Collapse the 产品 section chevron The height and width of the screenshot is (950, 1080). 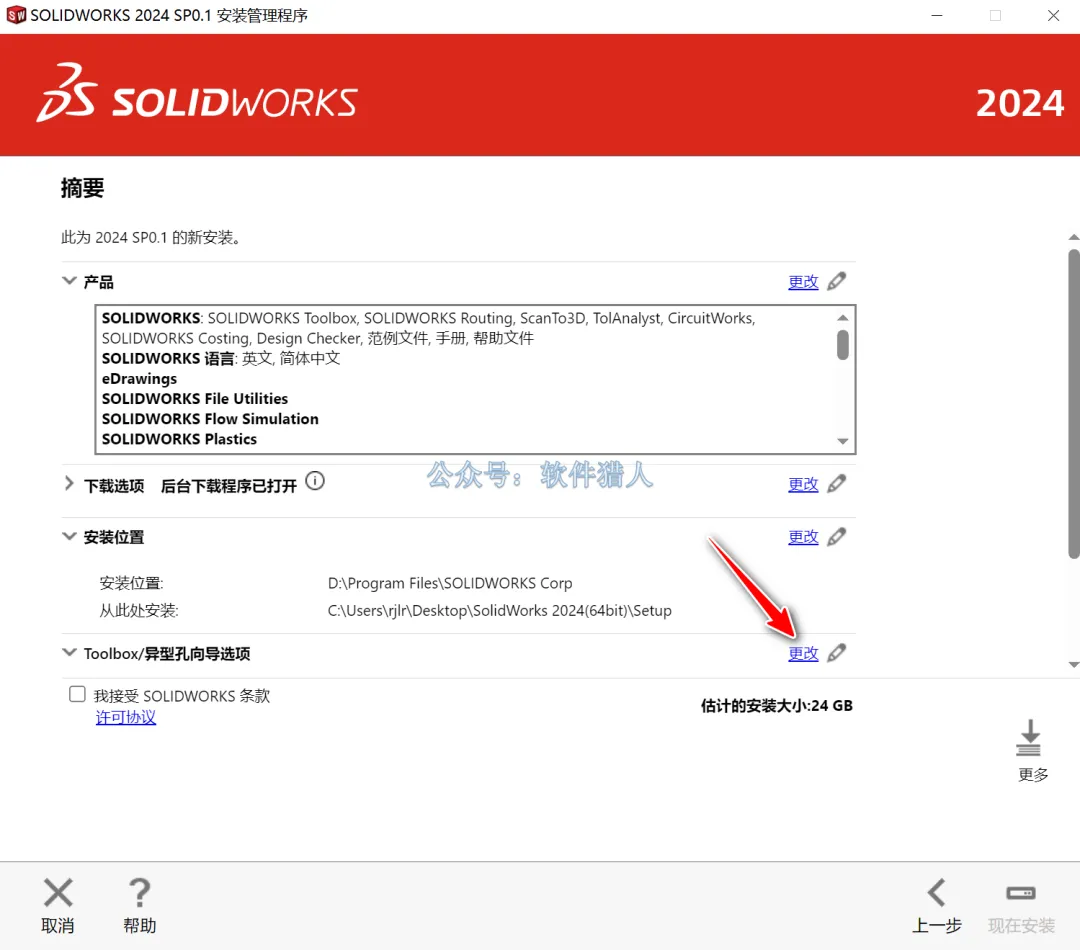point(69,280)
